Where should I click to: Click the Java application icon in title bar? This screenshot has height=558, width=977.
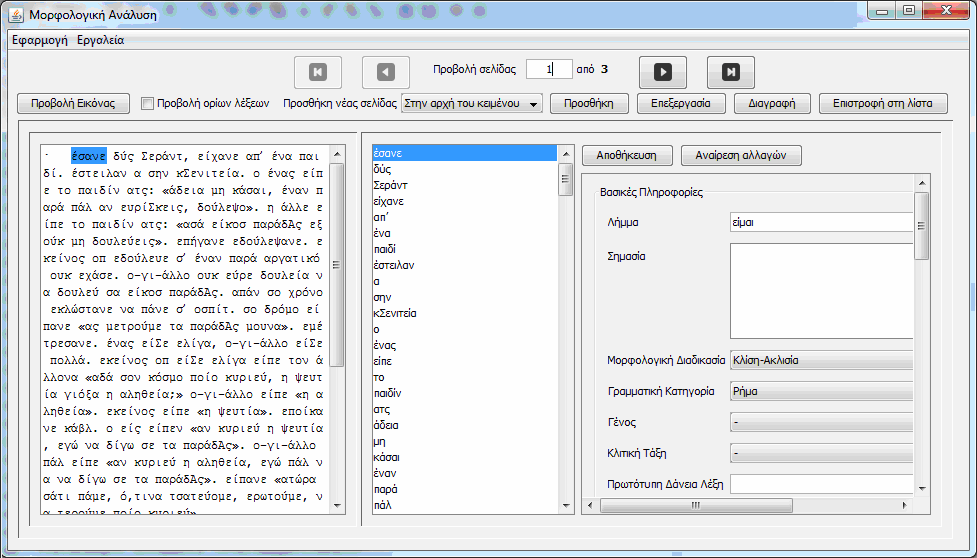point(16,14)
